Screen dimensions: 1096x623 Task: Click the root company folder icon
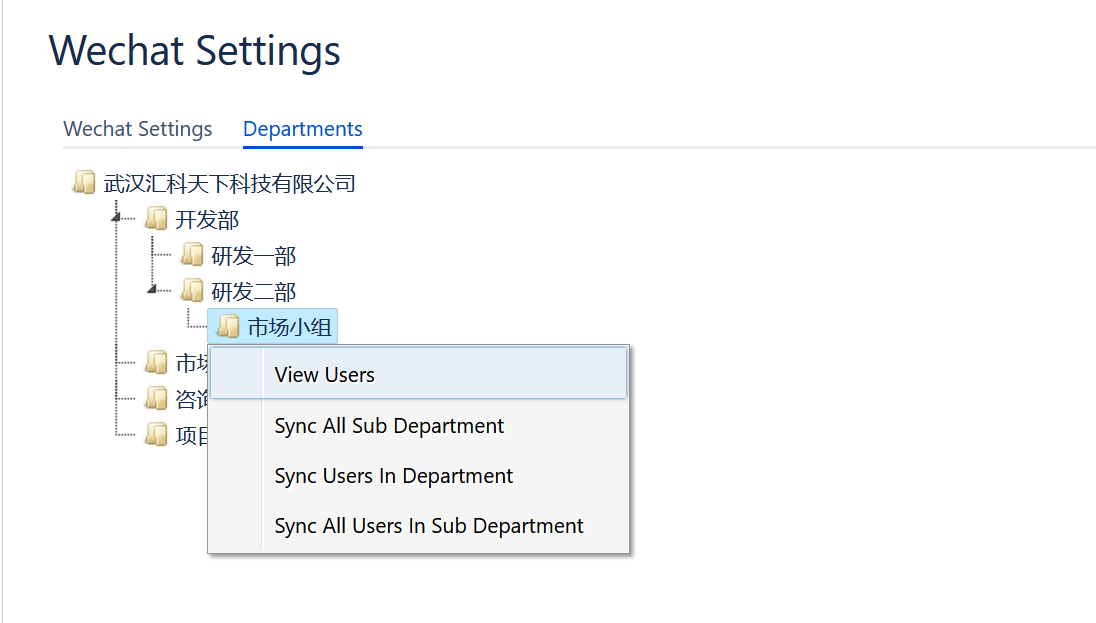84,183
